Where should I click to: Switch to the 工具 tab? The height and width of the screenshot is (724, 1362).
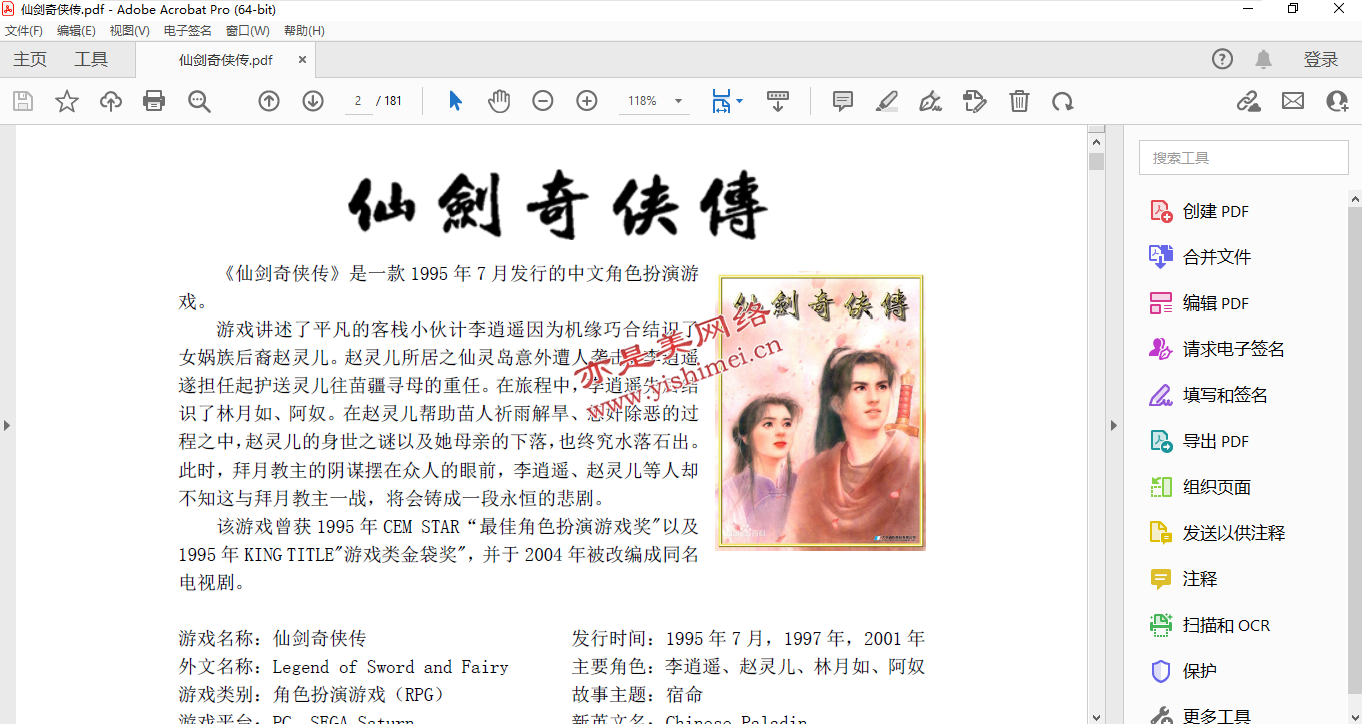pos(91,59)
